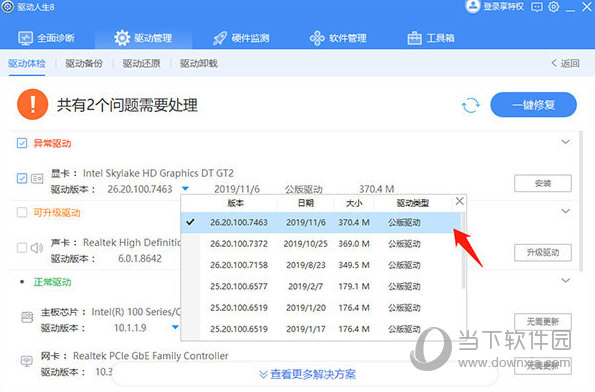Click the version list popup scrollbar

[x=463, y=251]
